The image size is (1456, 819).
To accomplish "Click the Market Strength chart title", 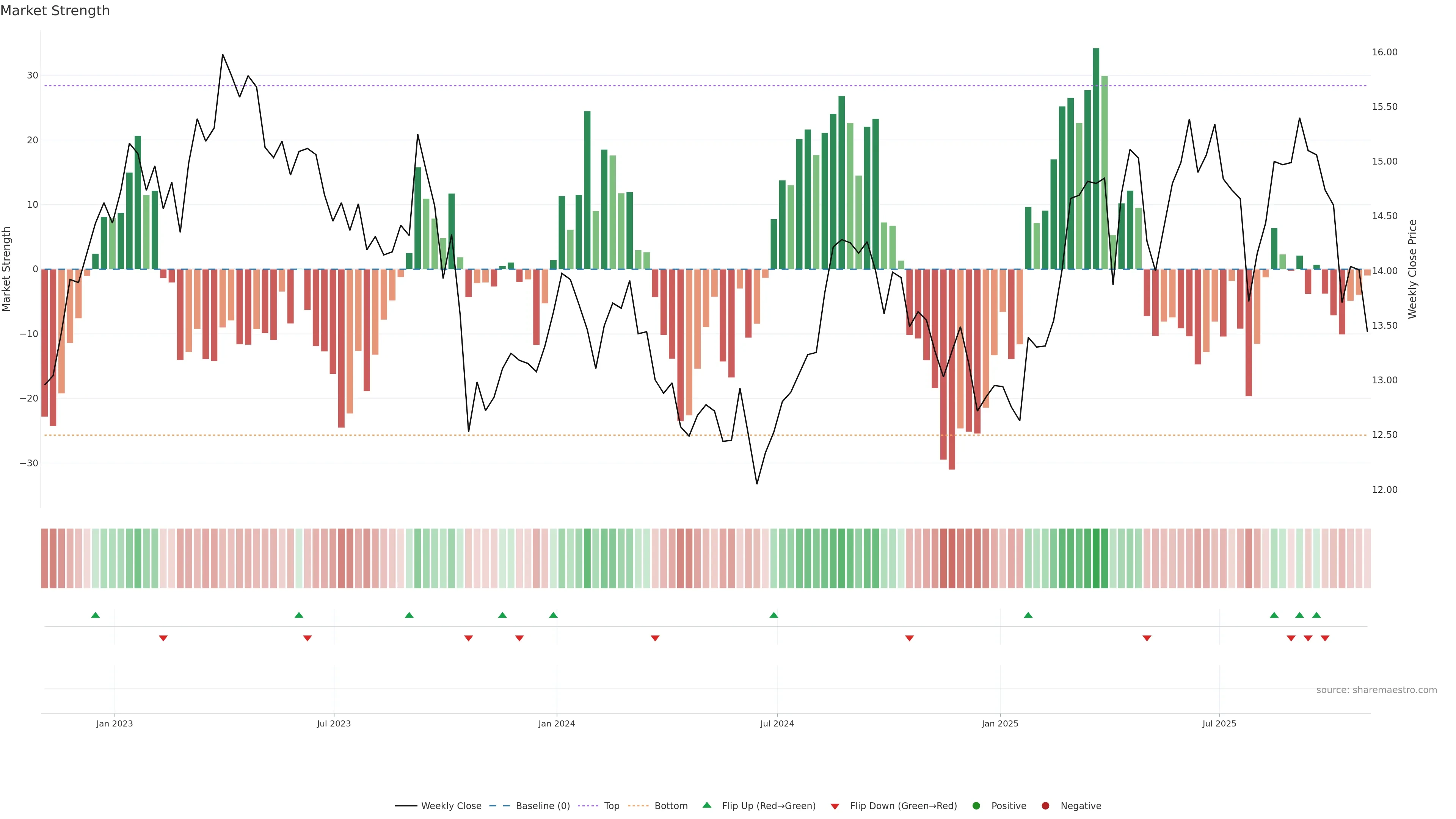I will 55,11.
